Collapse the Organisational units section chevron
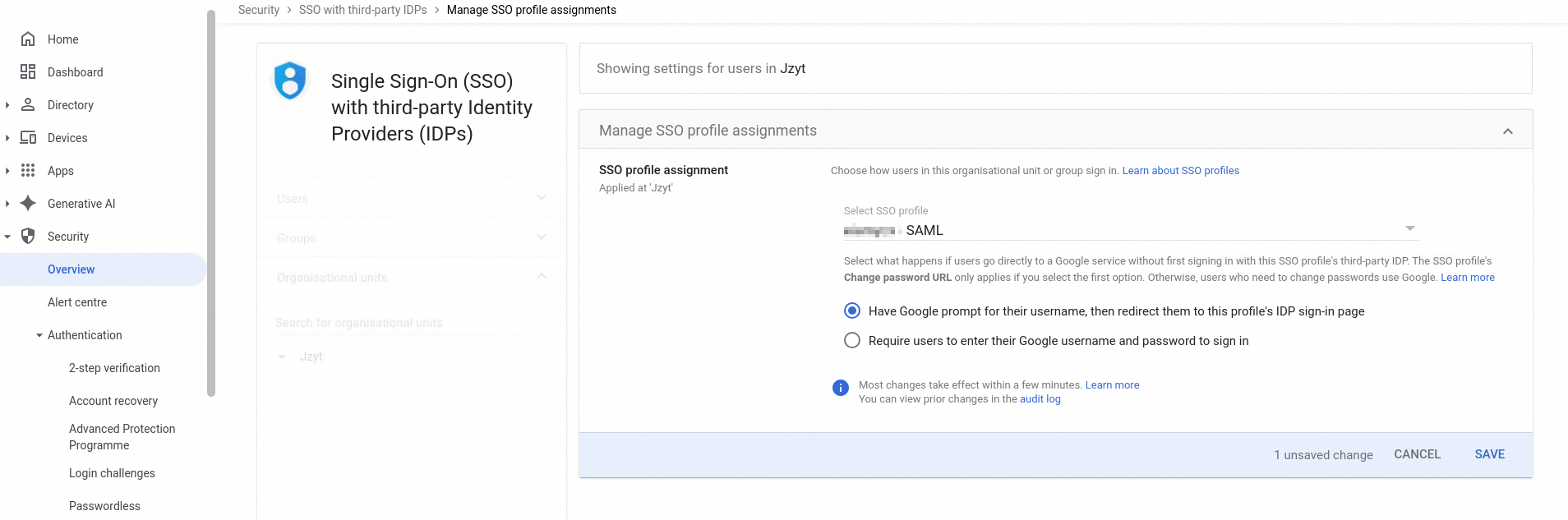This screenshot has height=520, width=1568. click(542, 276)
